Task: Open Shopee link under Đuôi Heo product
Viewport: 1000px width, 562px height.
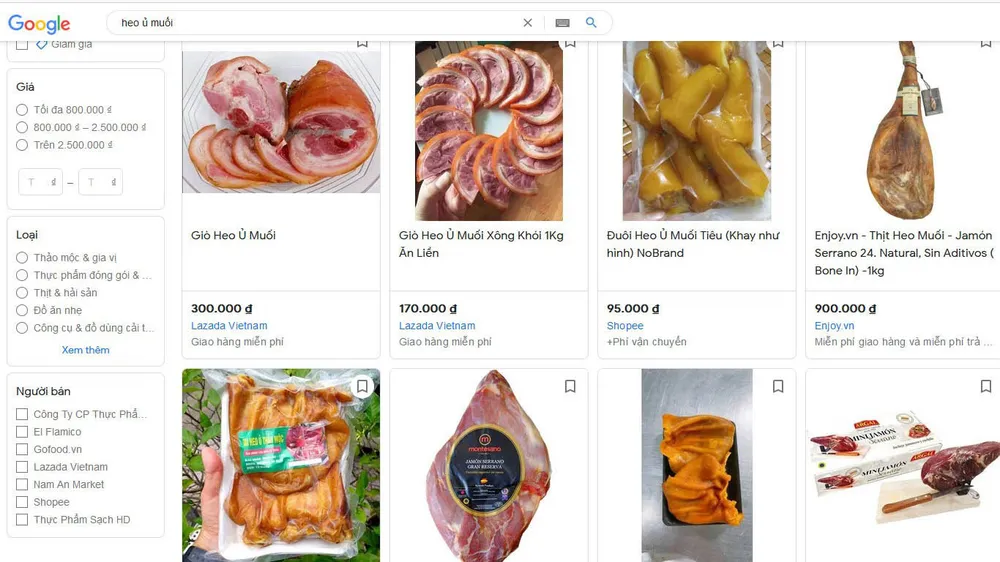Action: [x=625, y=325]
